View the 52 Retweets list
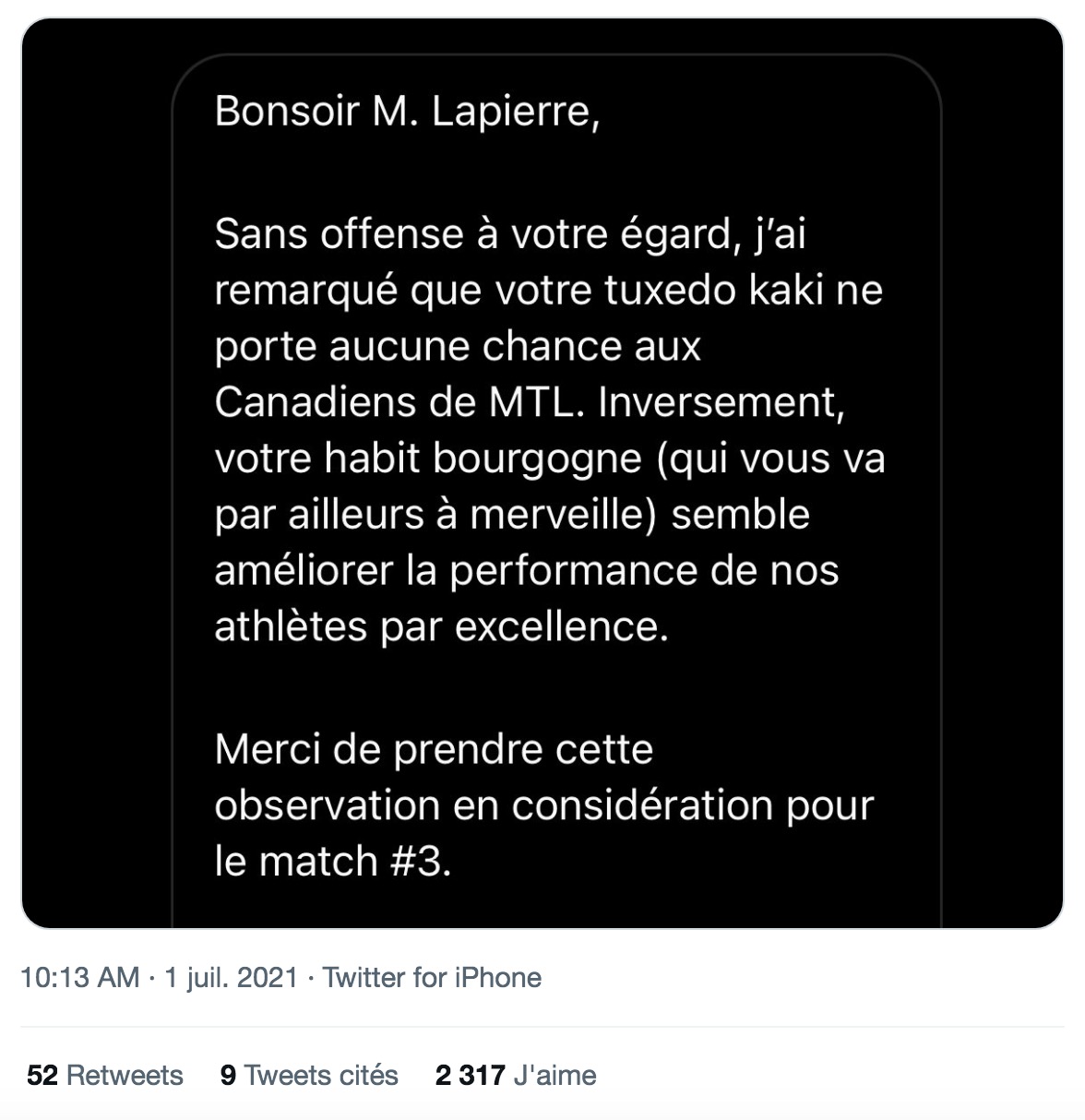1085x1120 pixels. point(105,1076)
